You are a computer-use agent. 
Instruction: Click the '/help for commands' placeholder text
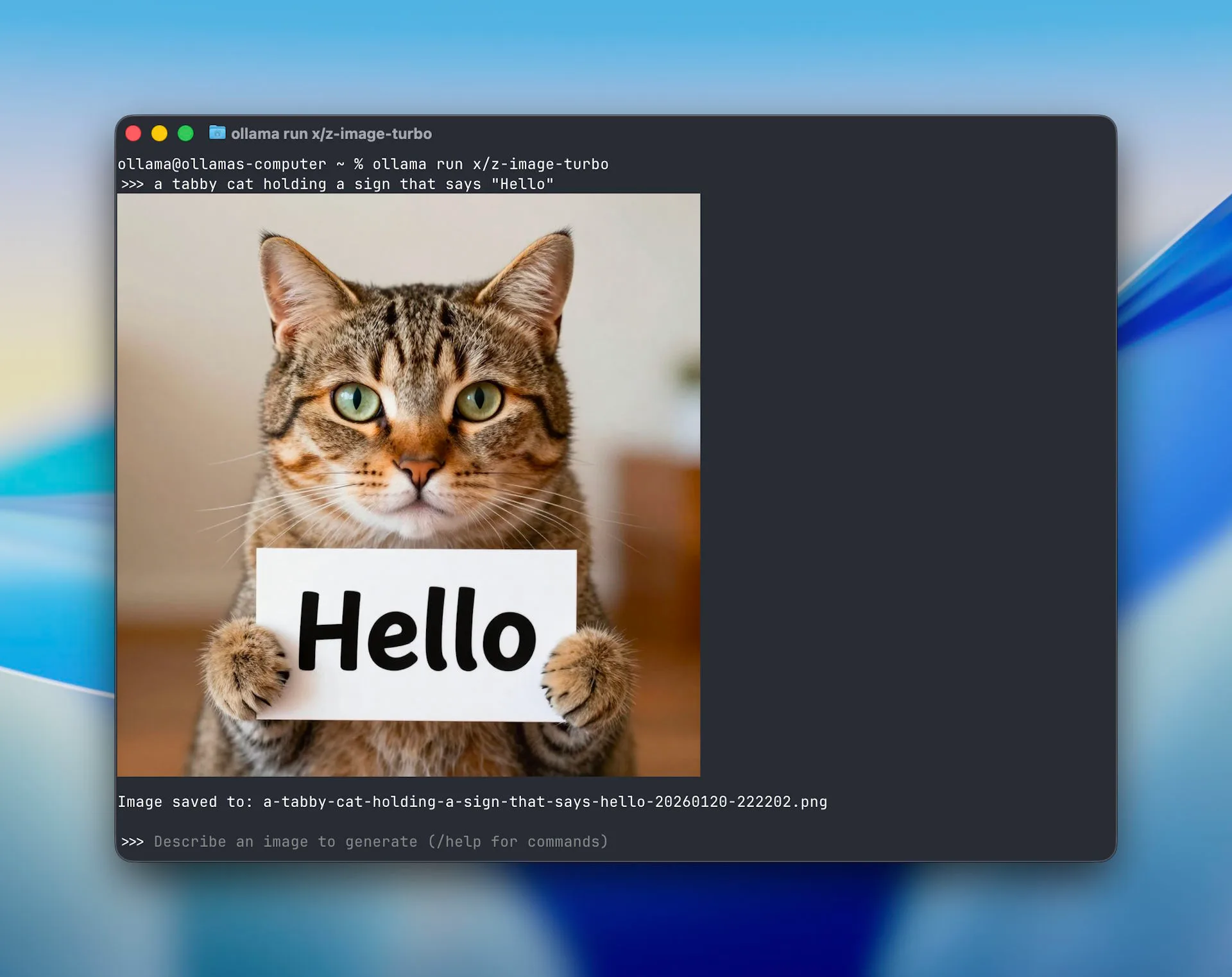[517, 842]
